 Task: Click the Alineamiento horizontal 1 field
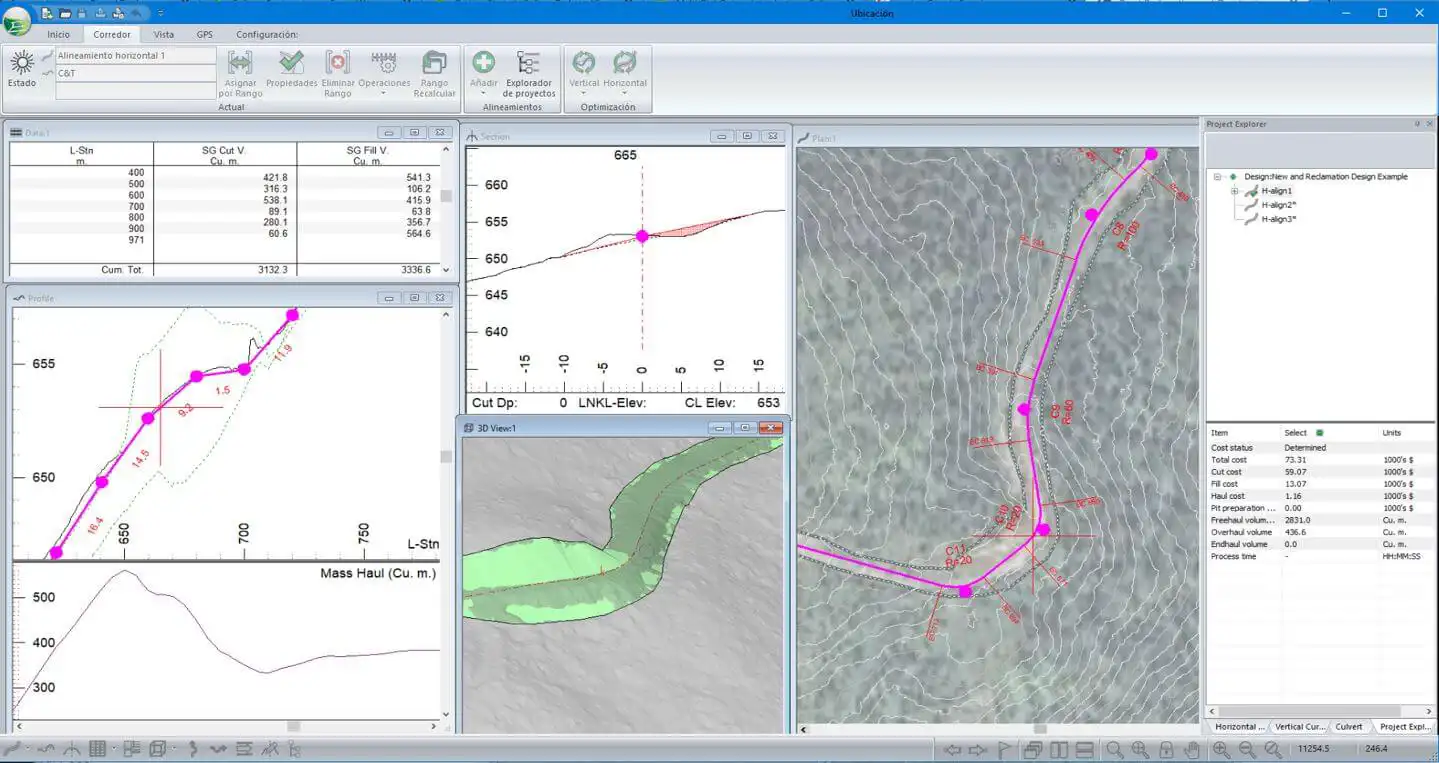click(x=135, y=56)
